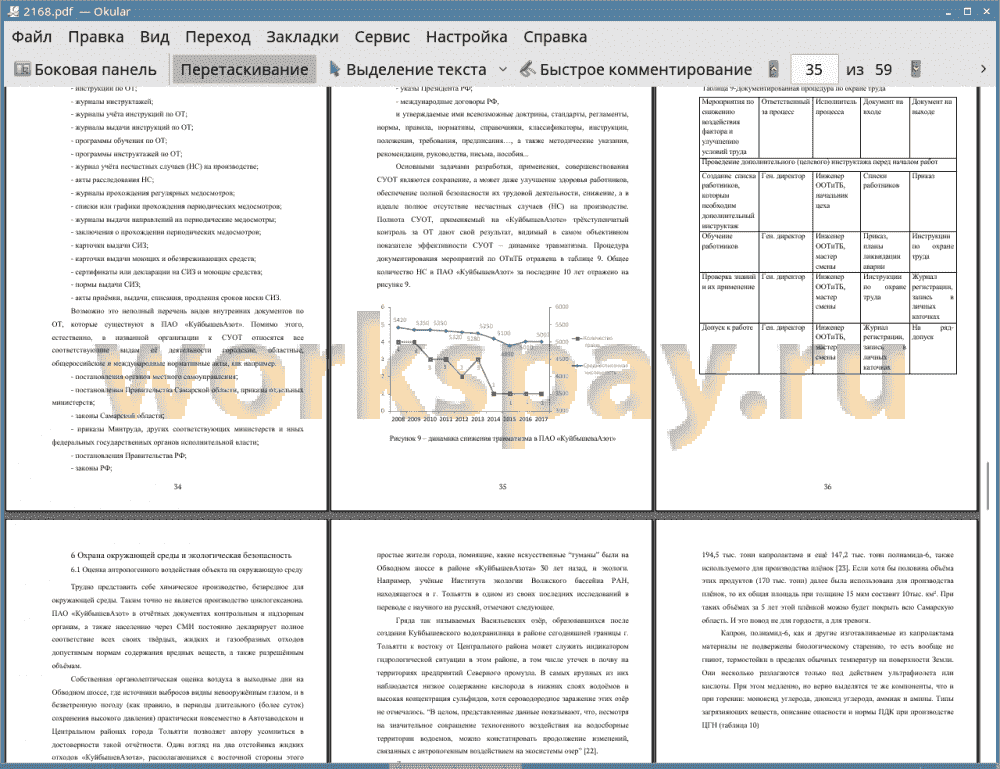The height and width of the screenshot is (769, 1000).
Task: Open the Правка menu
Action: (x=96, y=37)
